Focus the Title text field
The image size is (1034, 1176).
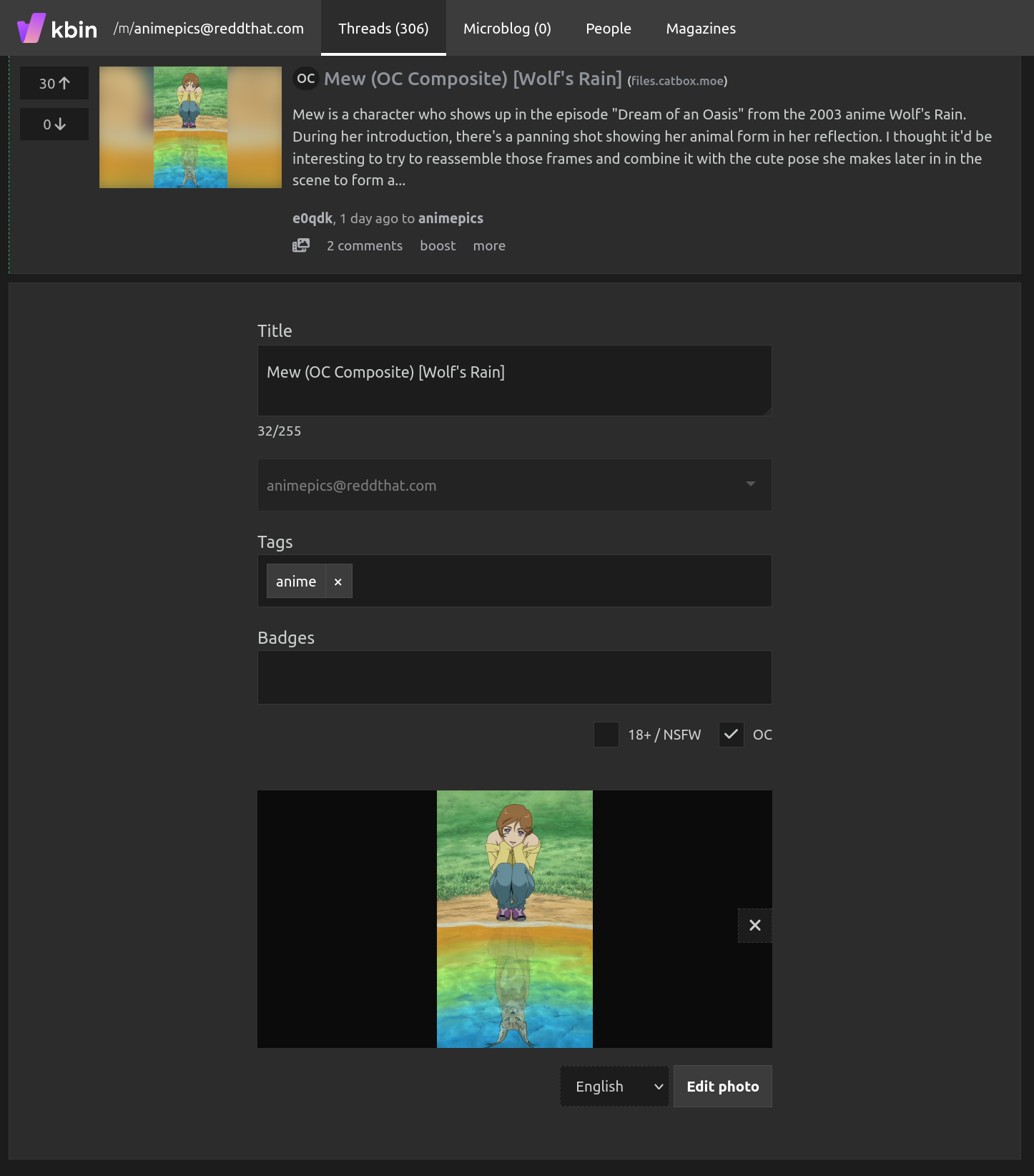[x=514, y=381]
